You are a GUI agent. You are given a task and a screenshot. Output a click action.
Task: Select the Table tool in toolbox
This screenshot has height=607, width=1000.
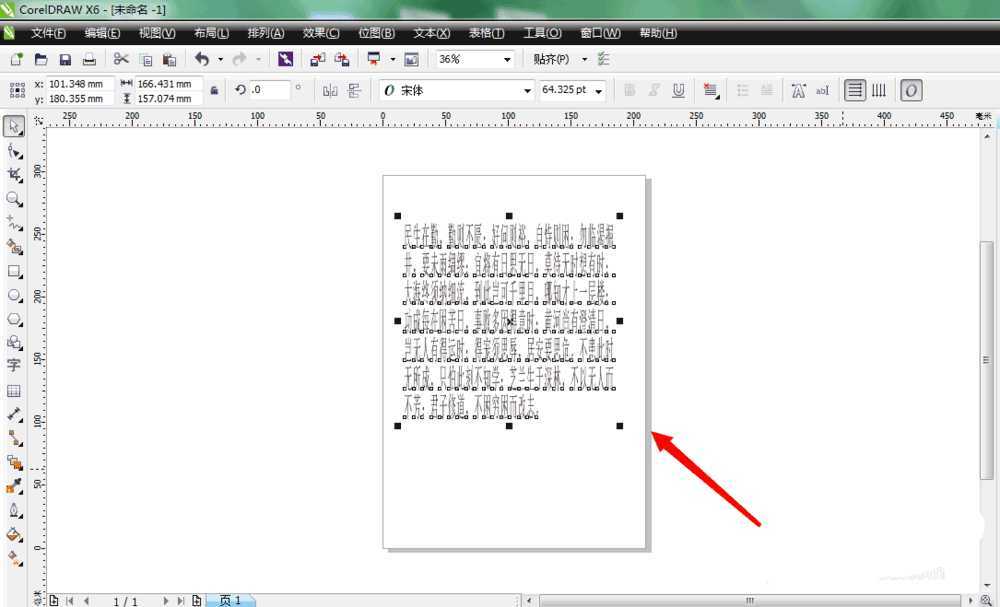tap(14, 390)
